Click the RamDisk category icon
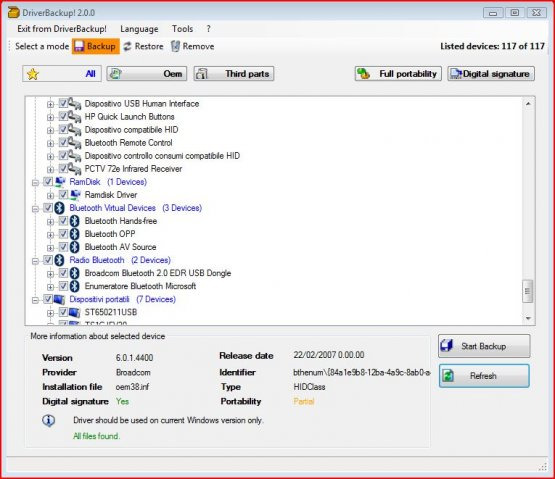 60,182
